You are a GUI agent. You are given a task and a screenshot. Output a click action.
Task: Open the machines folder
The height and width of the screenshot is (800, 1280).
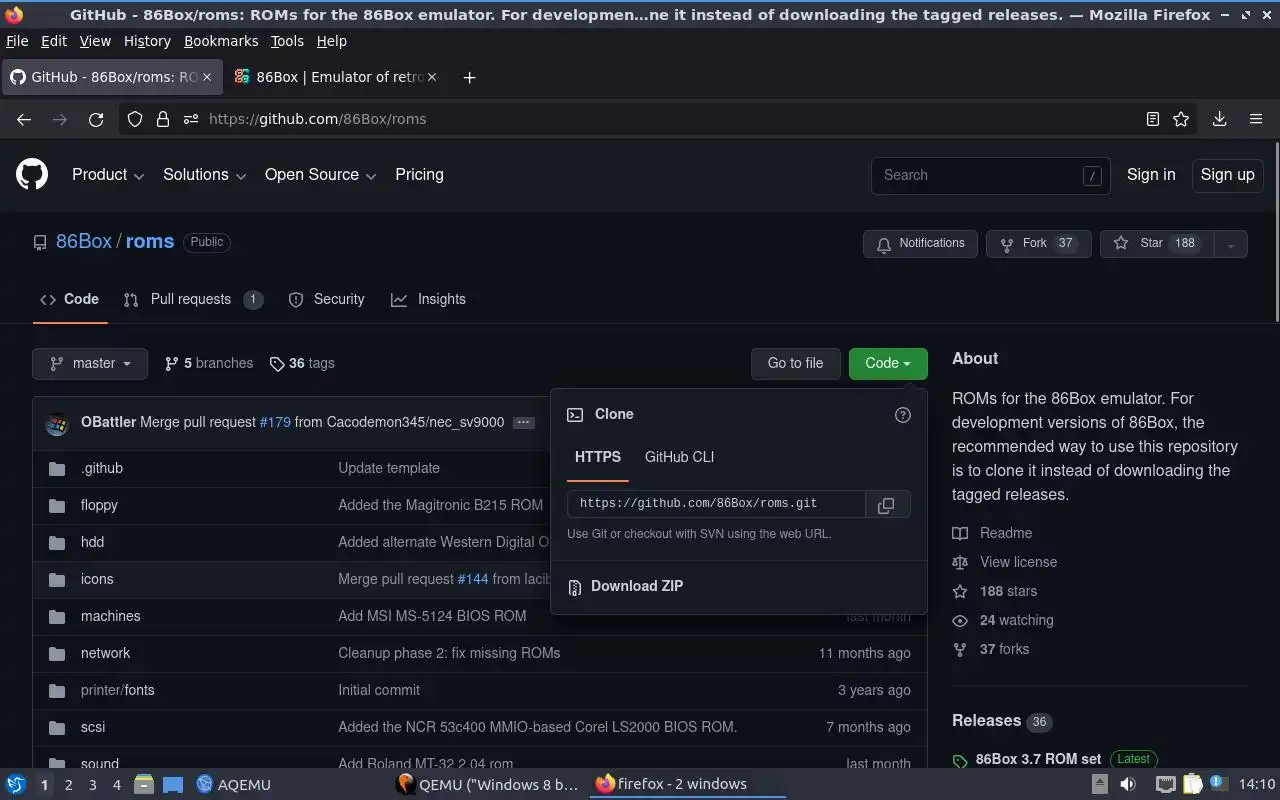[110, 616]
